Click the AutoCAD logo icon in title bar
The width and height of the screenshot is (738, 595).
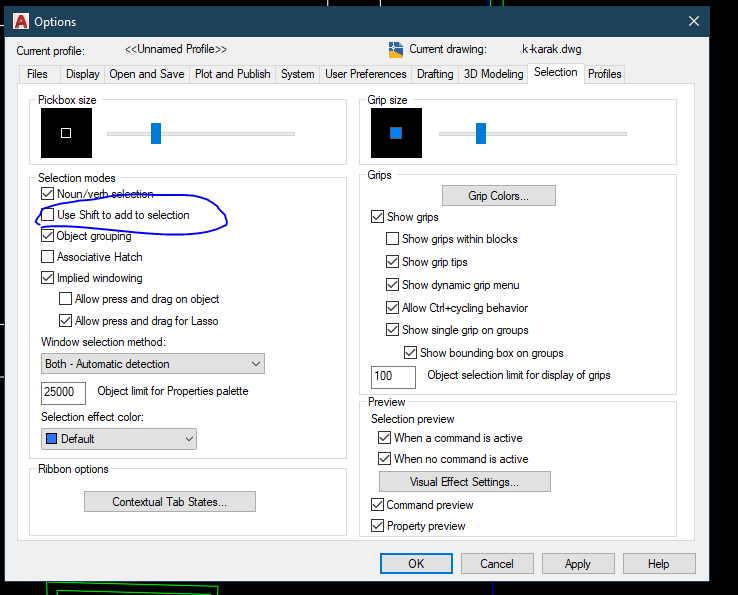19,21
